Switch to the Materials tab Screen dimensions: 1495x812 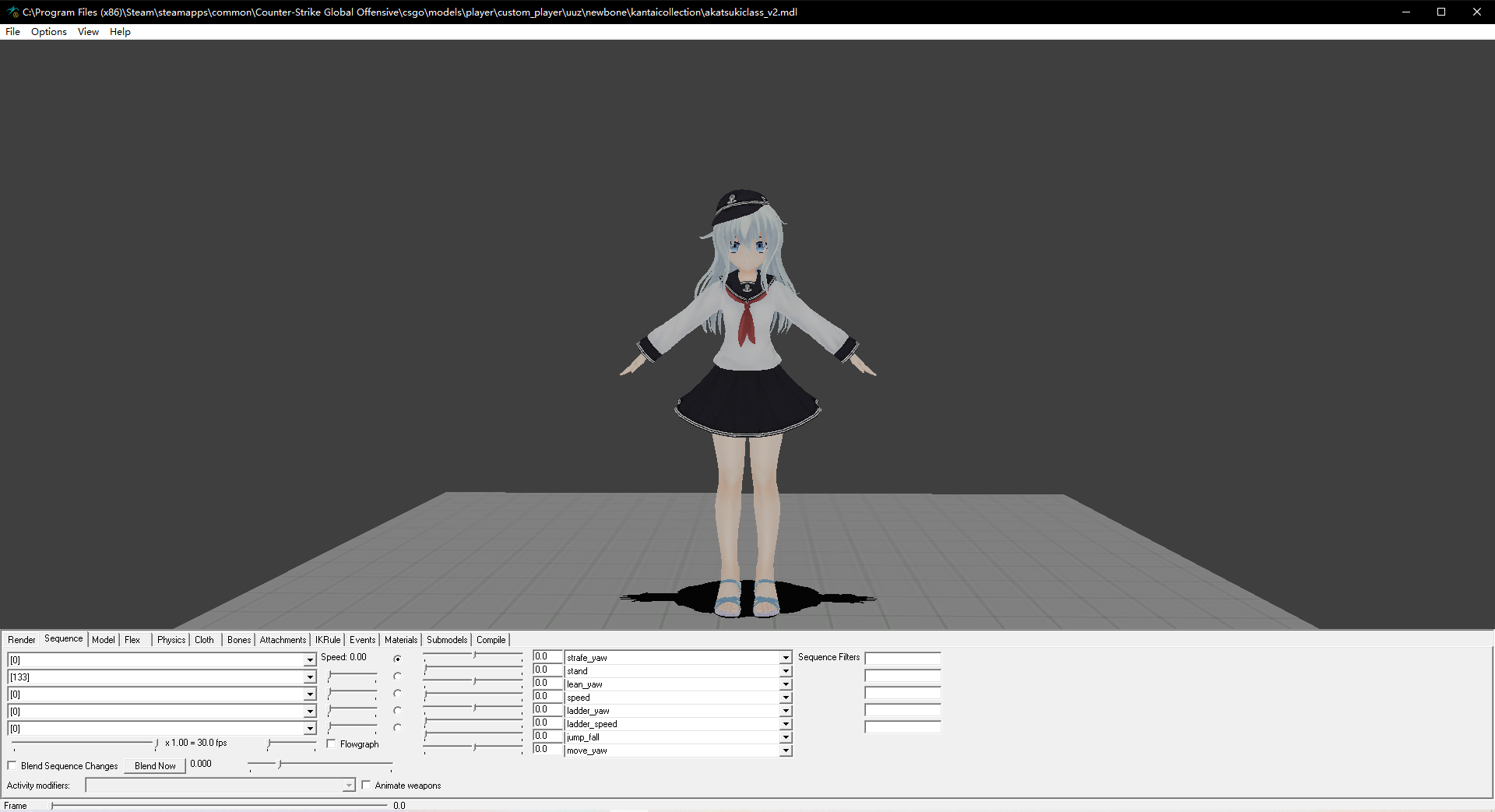coord(401,640)
